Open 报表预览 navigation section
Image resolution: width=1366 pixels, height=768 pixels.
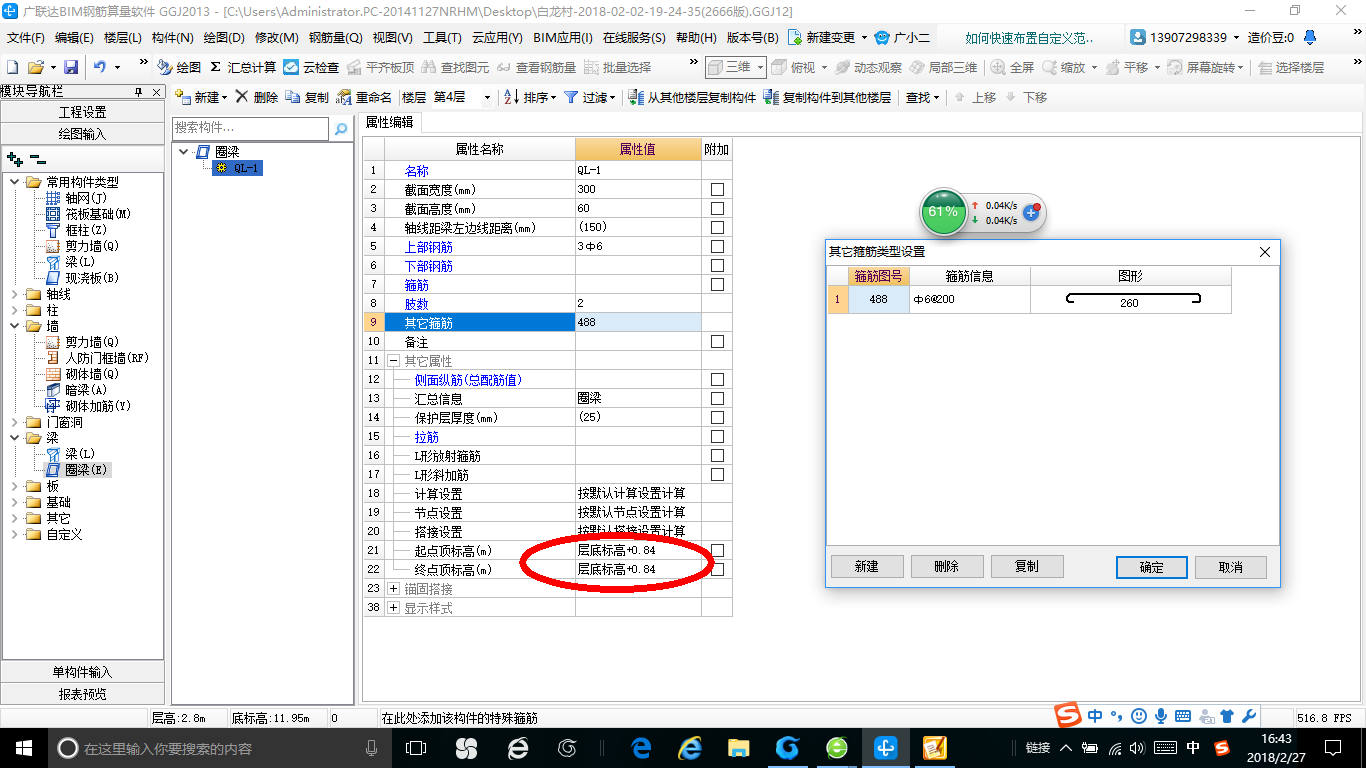[82, 693]
